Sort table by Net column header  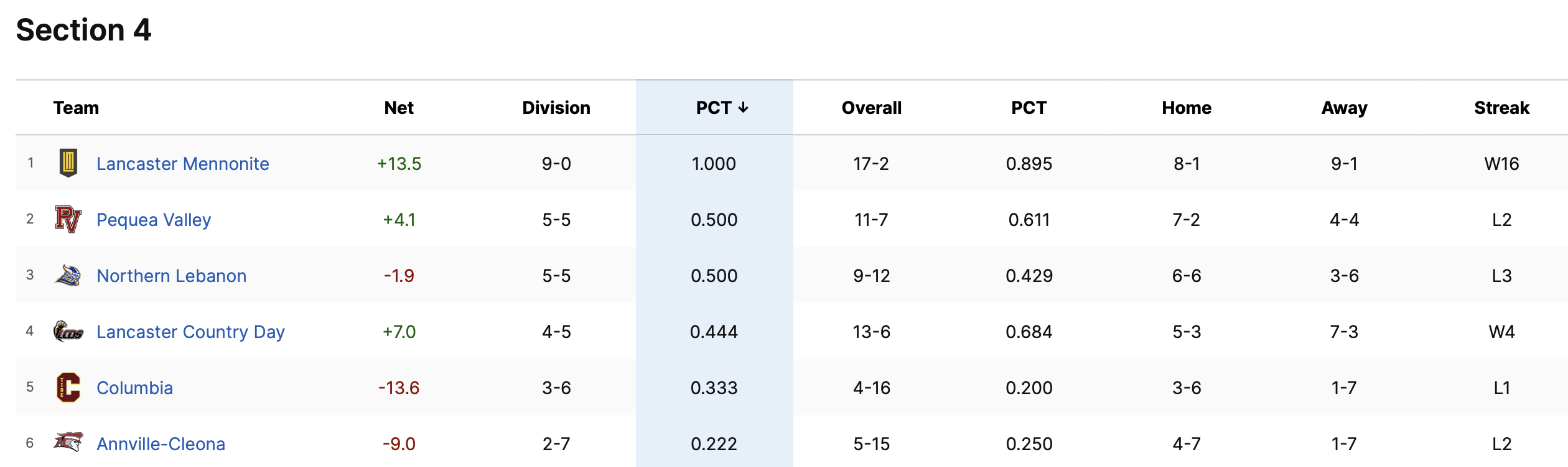pyautogui.click(x=399, y=108)
